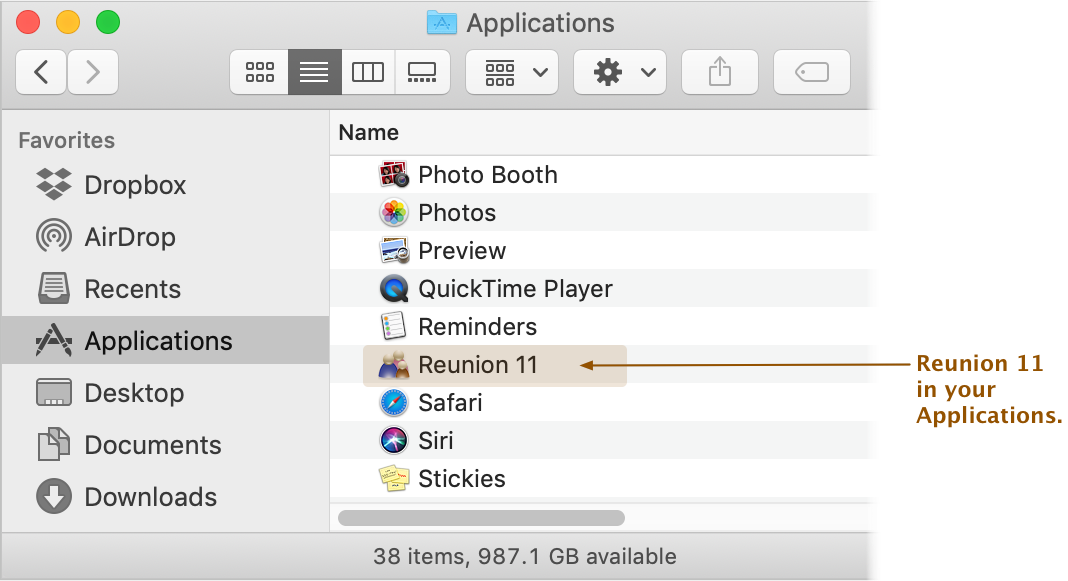Click the Recents icon in the sidebar

click(54, 288)
